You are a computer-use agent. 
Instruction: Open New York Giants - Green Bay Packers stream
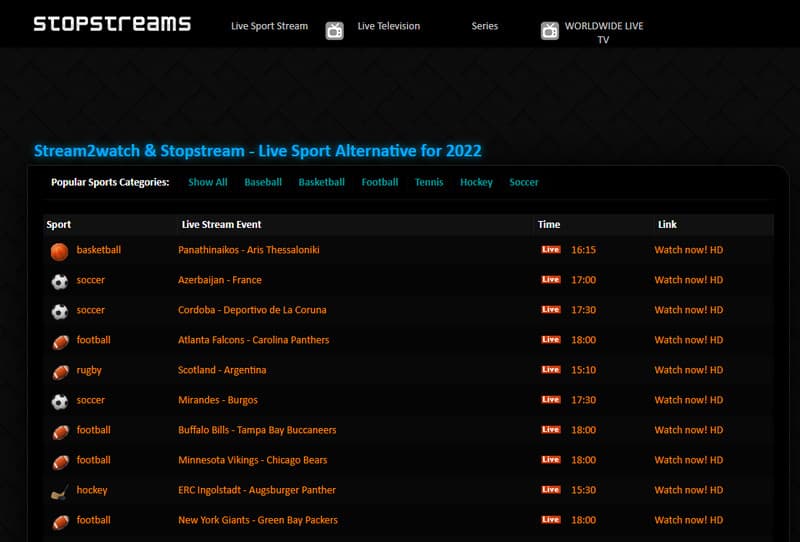tap(258, 520)
